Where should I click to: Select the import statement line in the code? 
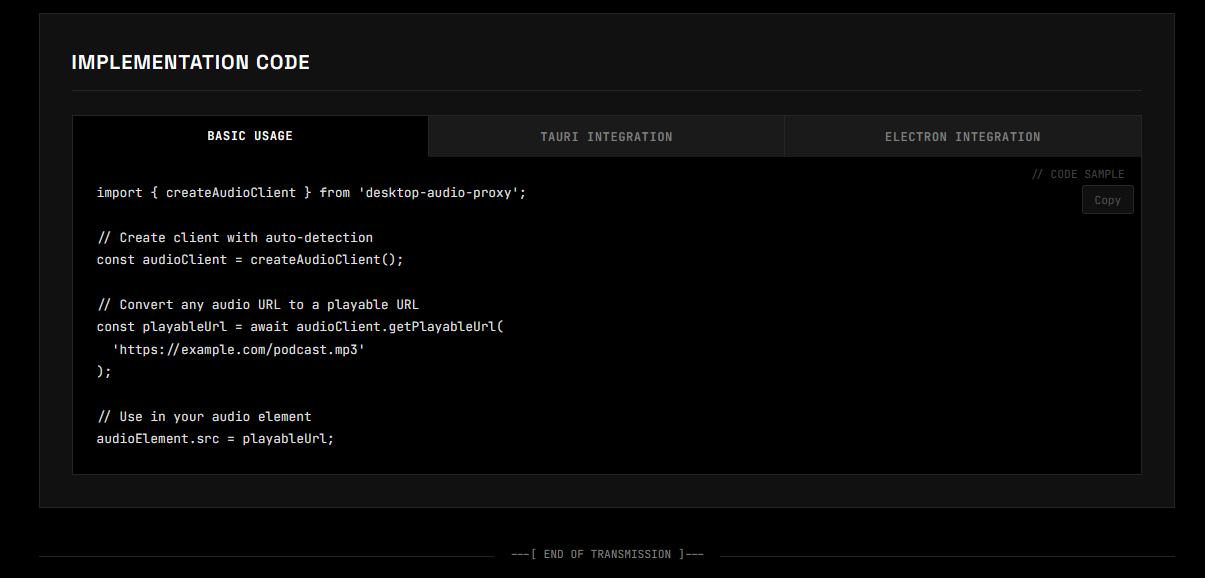[310, 192]
